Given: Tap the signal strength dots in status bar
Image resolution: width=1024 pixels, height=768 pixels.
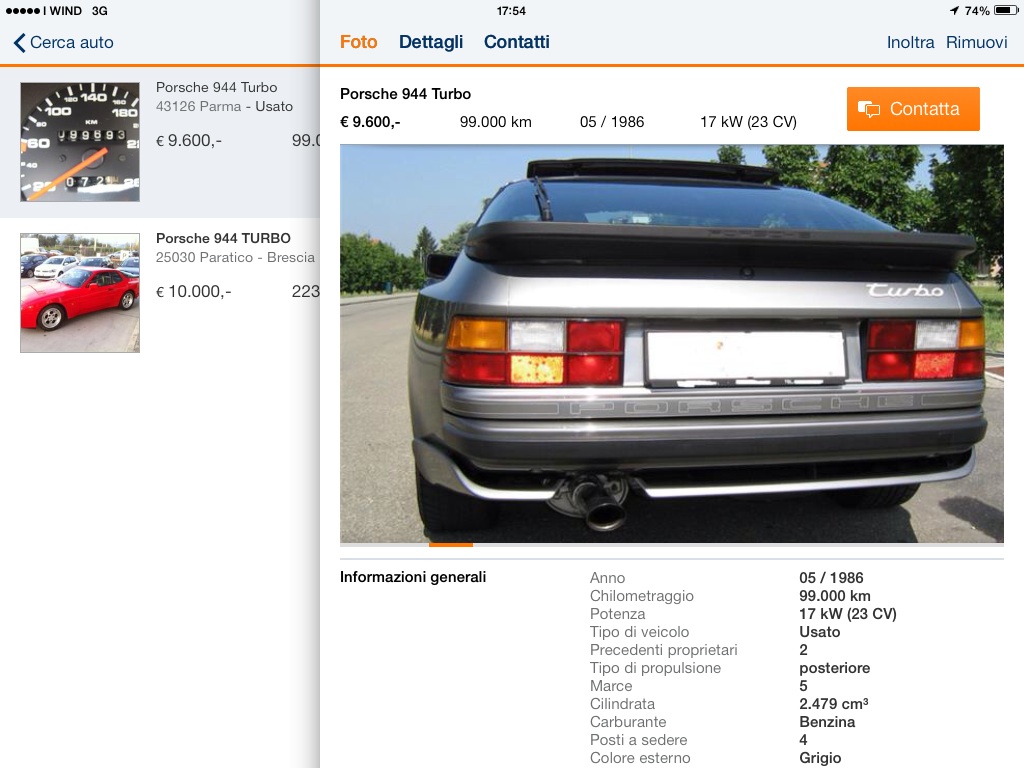Looking at the screenshot, I should pos(23,11).
